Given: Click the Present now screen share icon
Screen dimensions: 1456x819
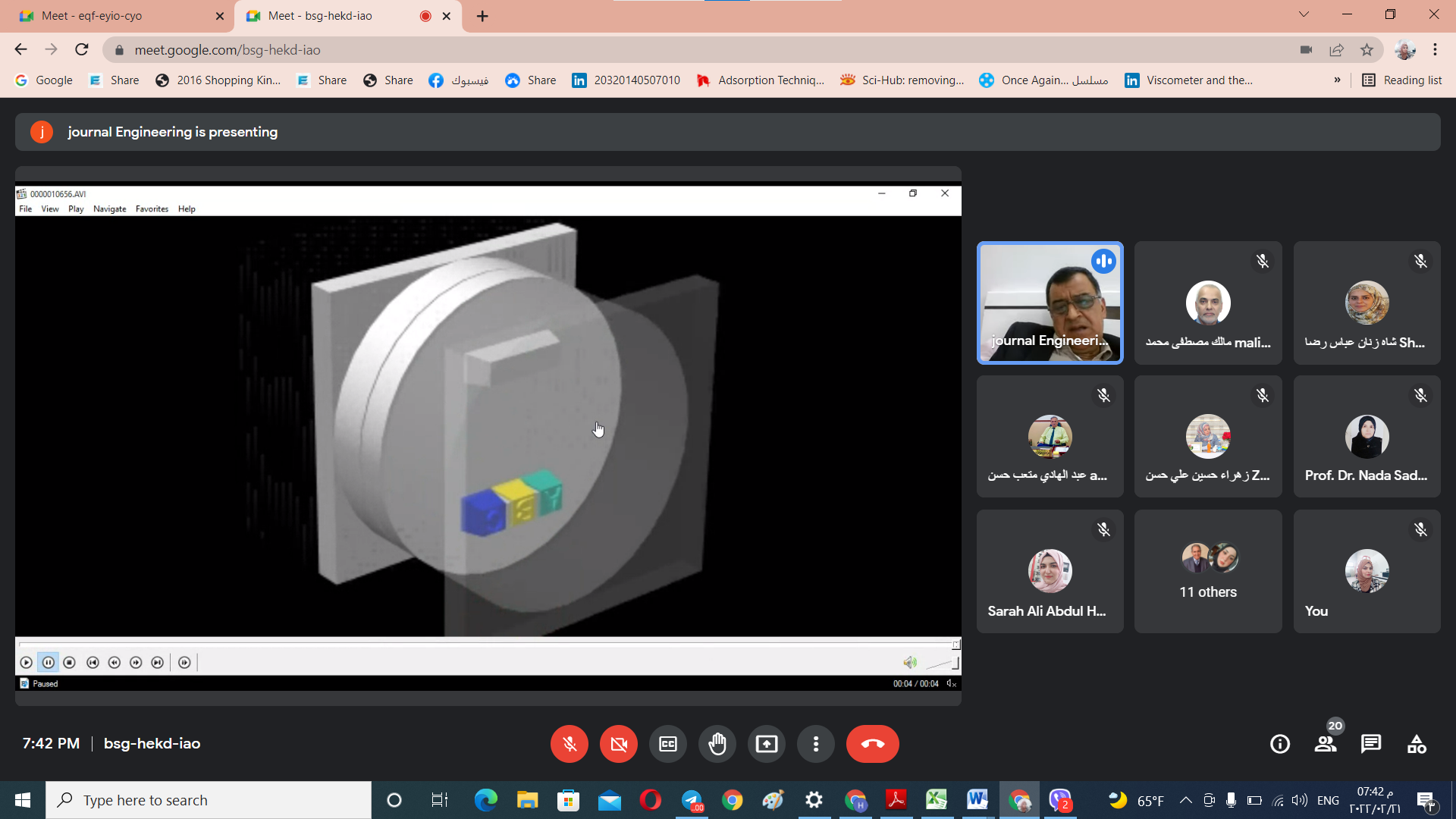Looking at the screenshot, I should (767, 744).
